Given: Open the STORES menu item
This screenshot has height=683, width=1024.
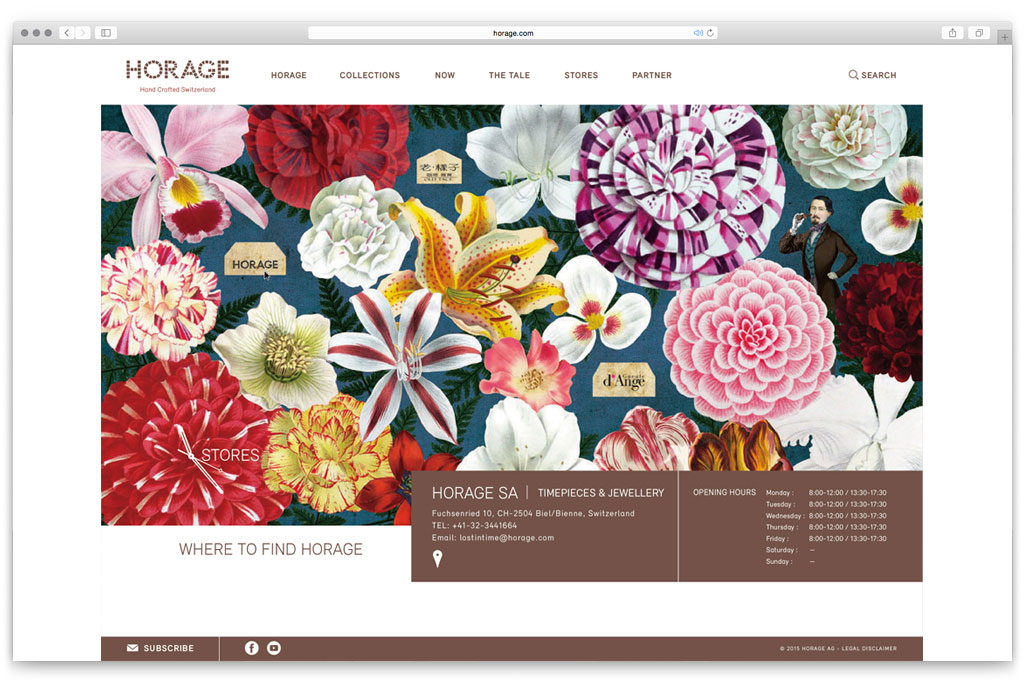Looking at the screenshot, I should coord(581,75).
